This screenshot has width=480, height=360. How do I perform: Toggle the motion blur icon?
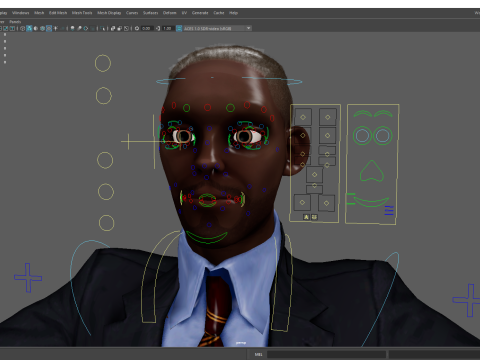pyautogui.click(x=79, y=28)
